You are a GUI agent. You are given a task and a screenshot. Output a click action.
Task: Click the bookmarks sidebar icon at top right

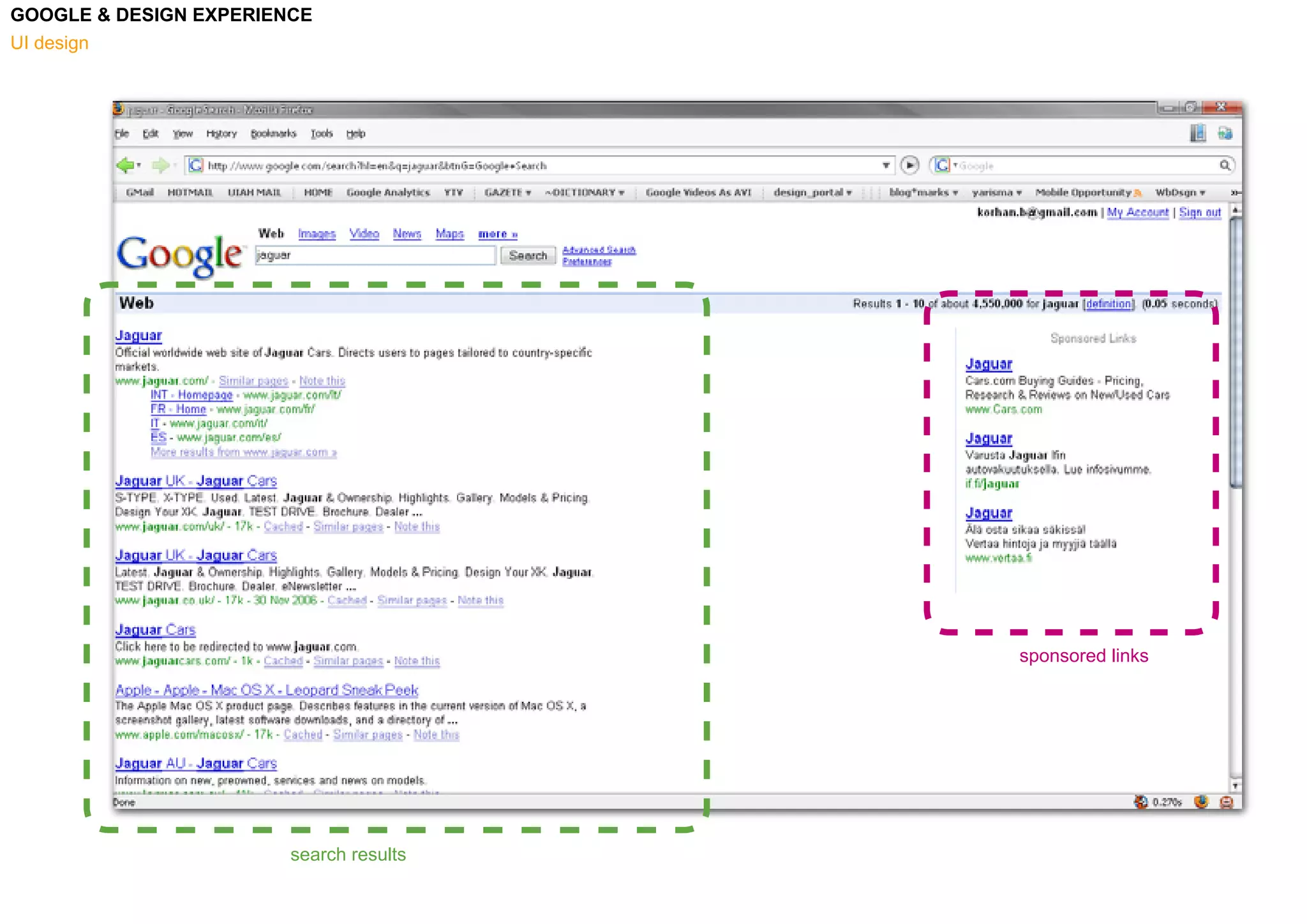click(x=1197, y=133)
